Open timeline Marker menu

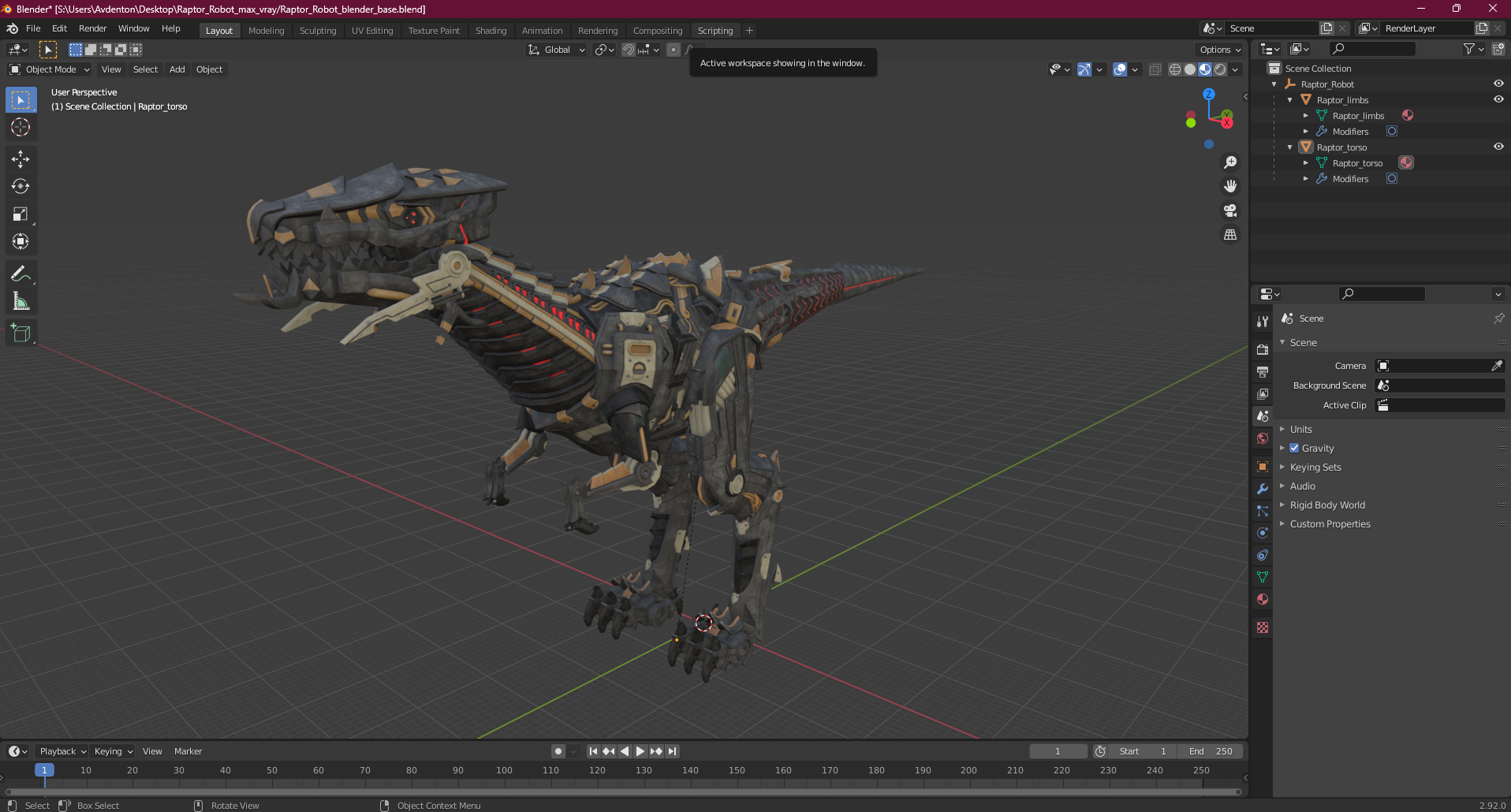click(188, 751)
